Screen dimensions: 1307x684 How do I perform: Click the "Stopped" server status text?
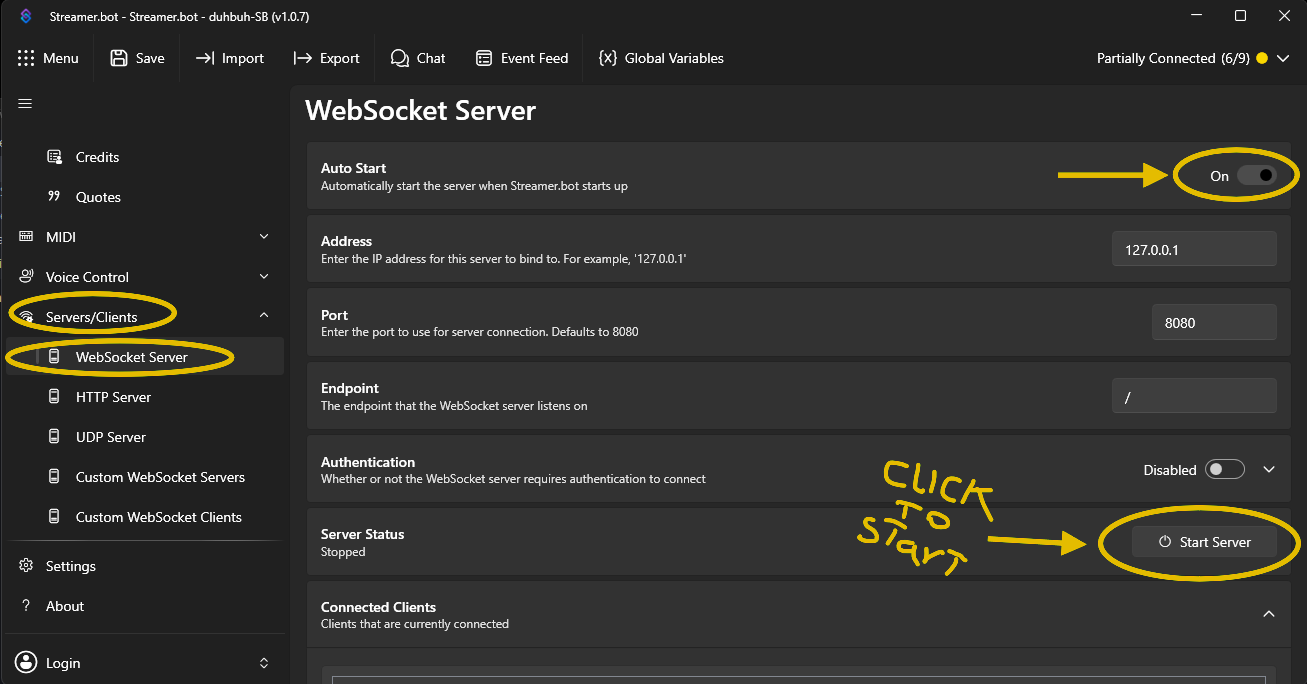click(343, 552)
